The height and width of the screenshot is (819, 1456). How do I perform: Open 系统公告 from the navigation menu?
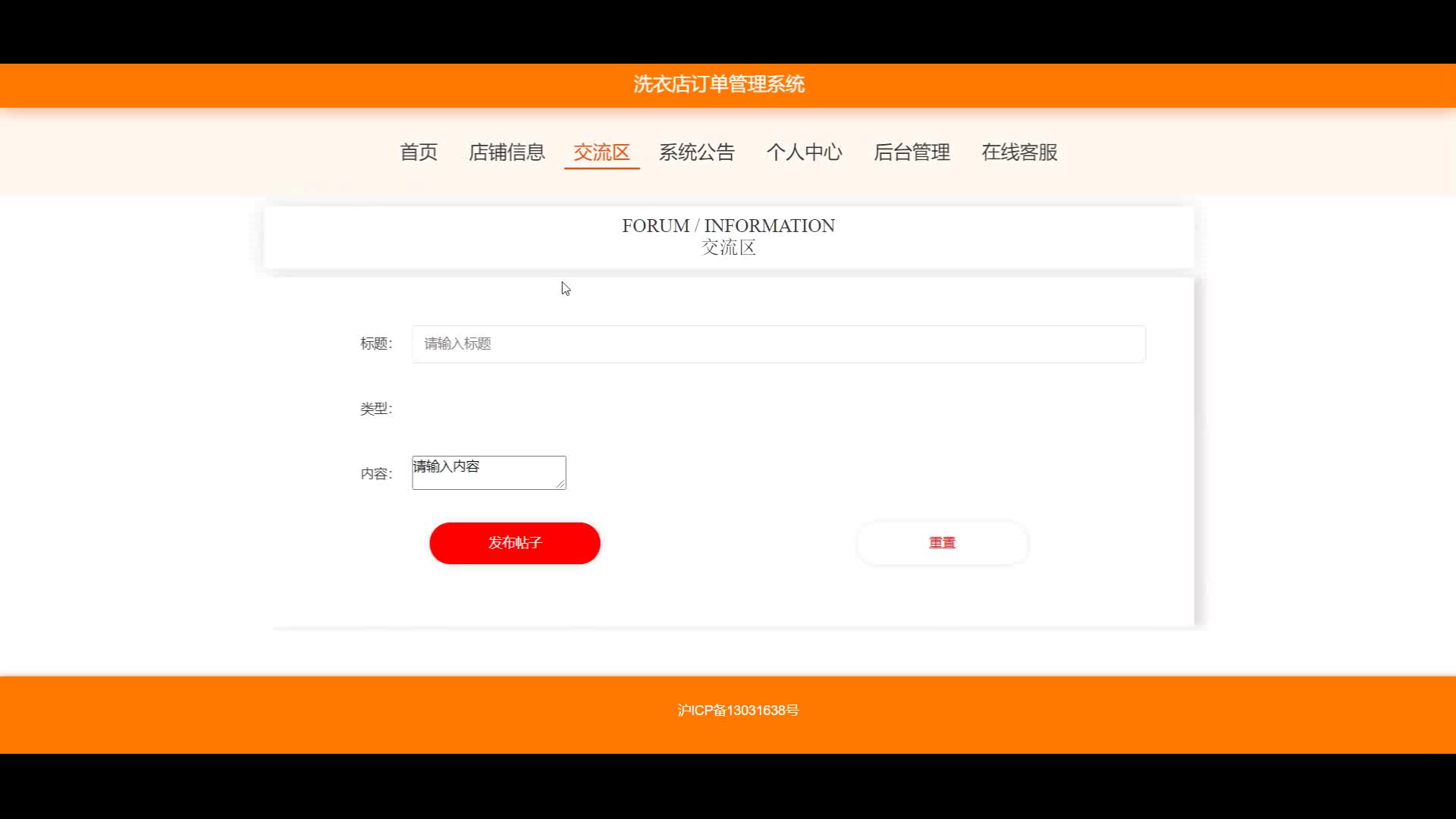click(697, 152)
